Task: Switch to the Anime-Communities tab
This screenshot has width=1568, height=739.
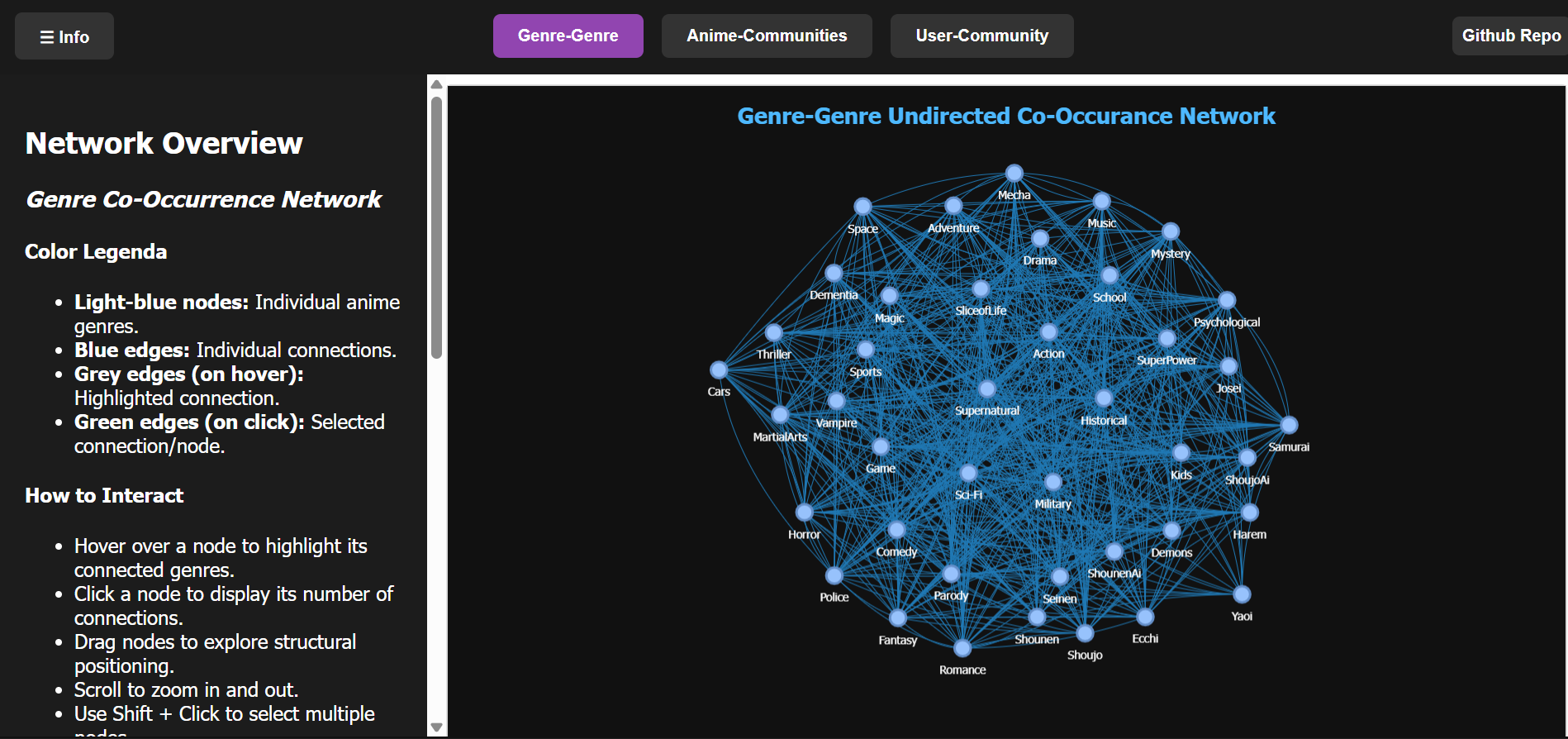Action: click(x=766, y=36)
